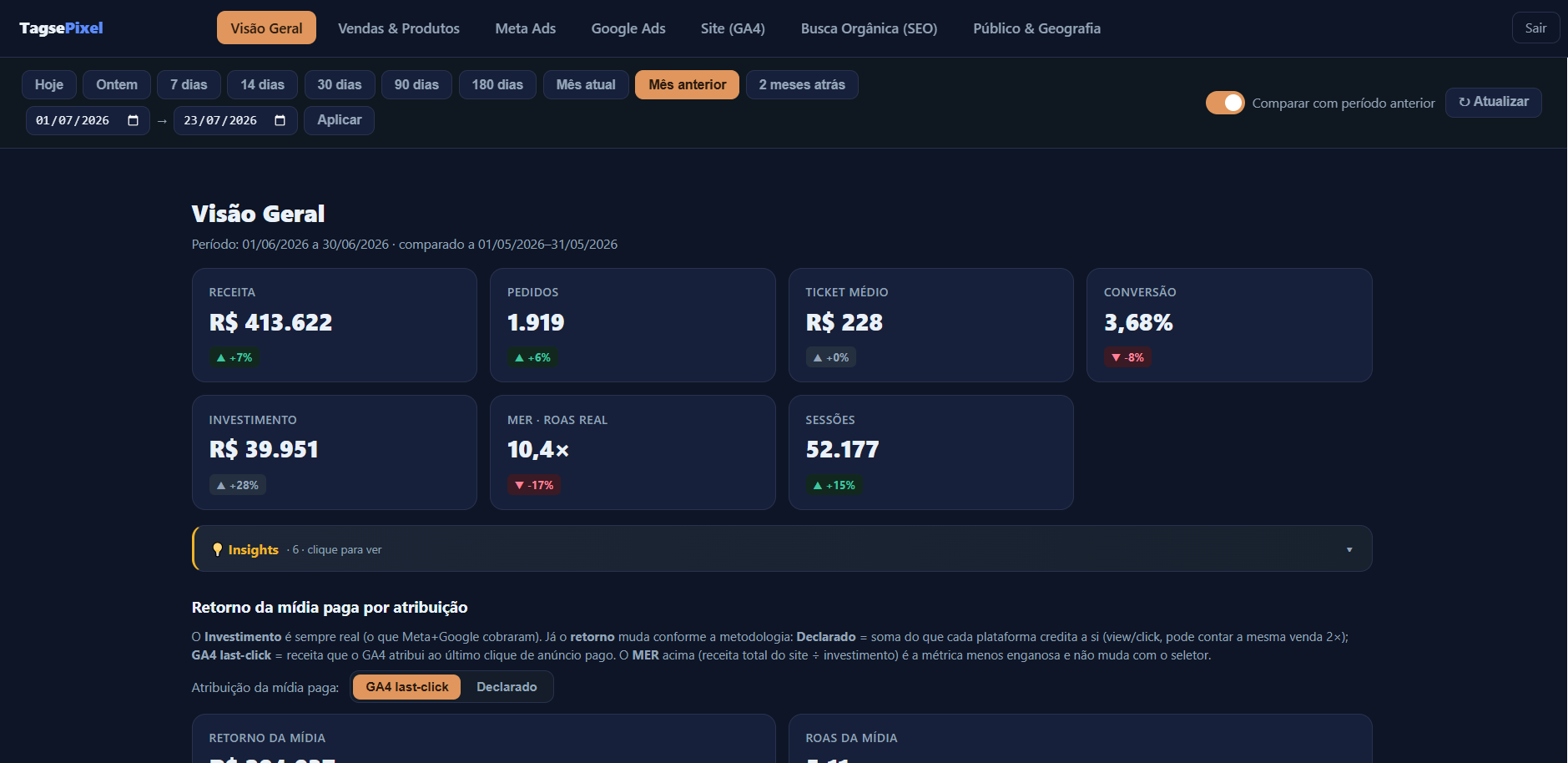Choose the 30 dias range

339,84
